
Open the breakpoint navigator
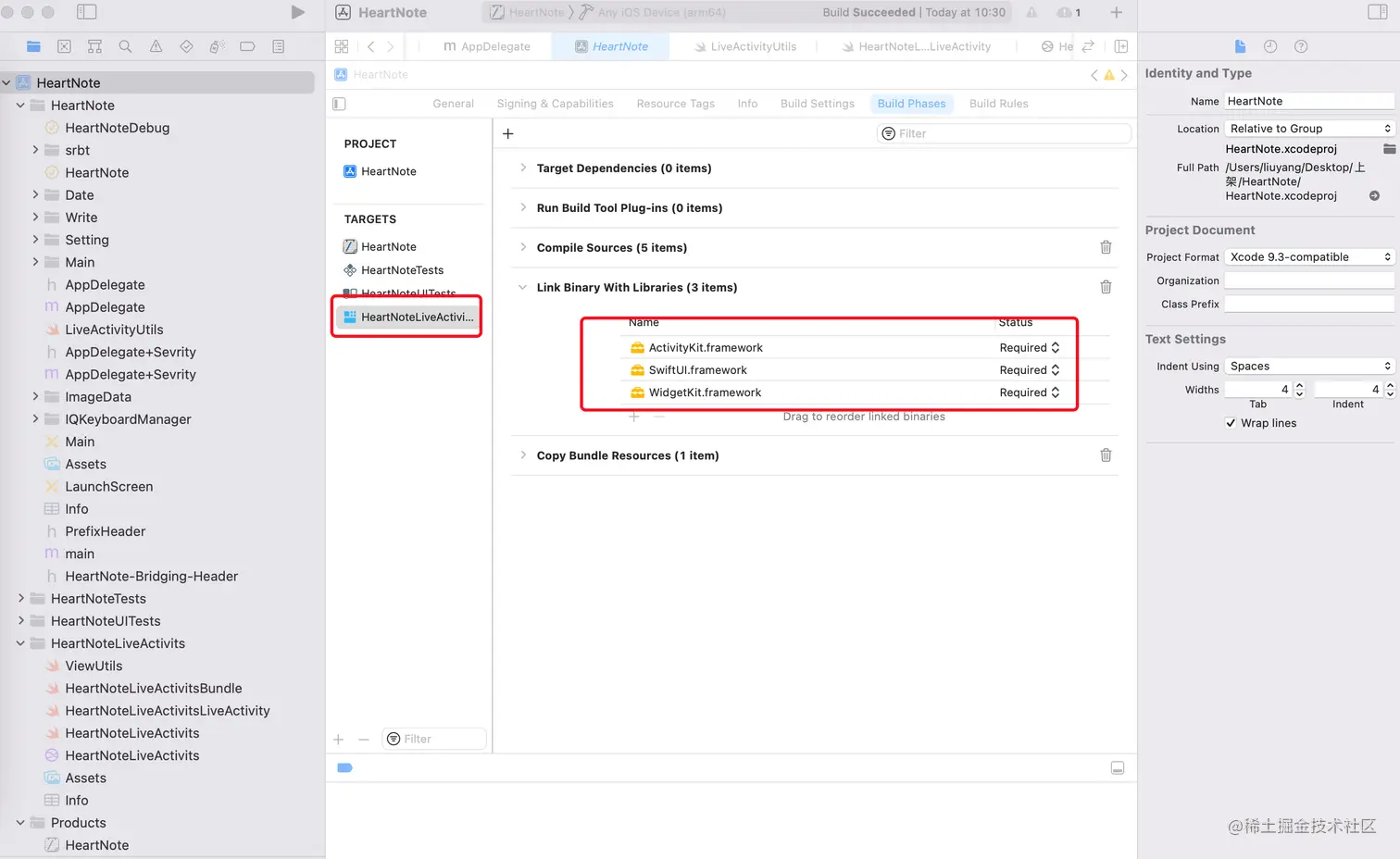point(247,46)
